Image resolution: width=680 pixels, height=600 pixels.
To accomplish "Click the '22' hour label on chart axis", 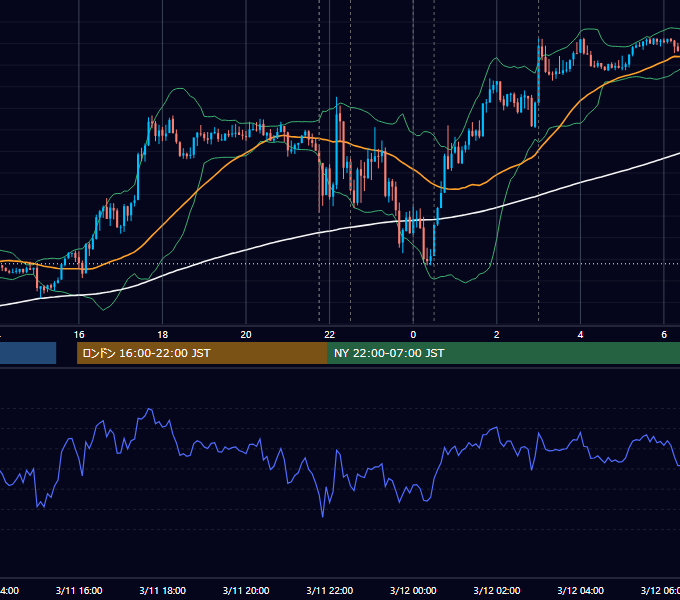I will (x=330, y=334).
